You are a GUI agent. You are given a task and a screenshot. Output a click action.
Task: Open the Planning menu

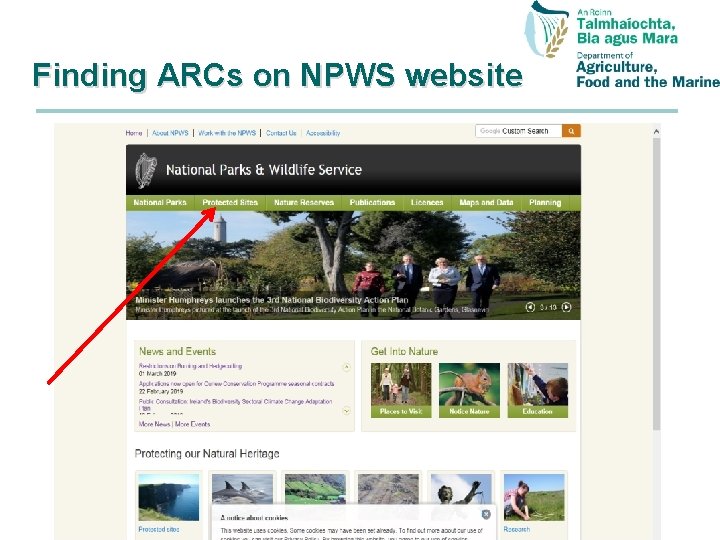[x=545, y=202]
